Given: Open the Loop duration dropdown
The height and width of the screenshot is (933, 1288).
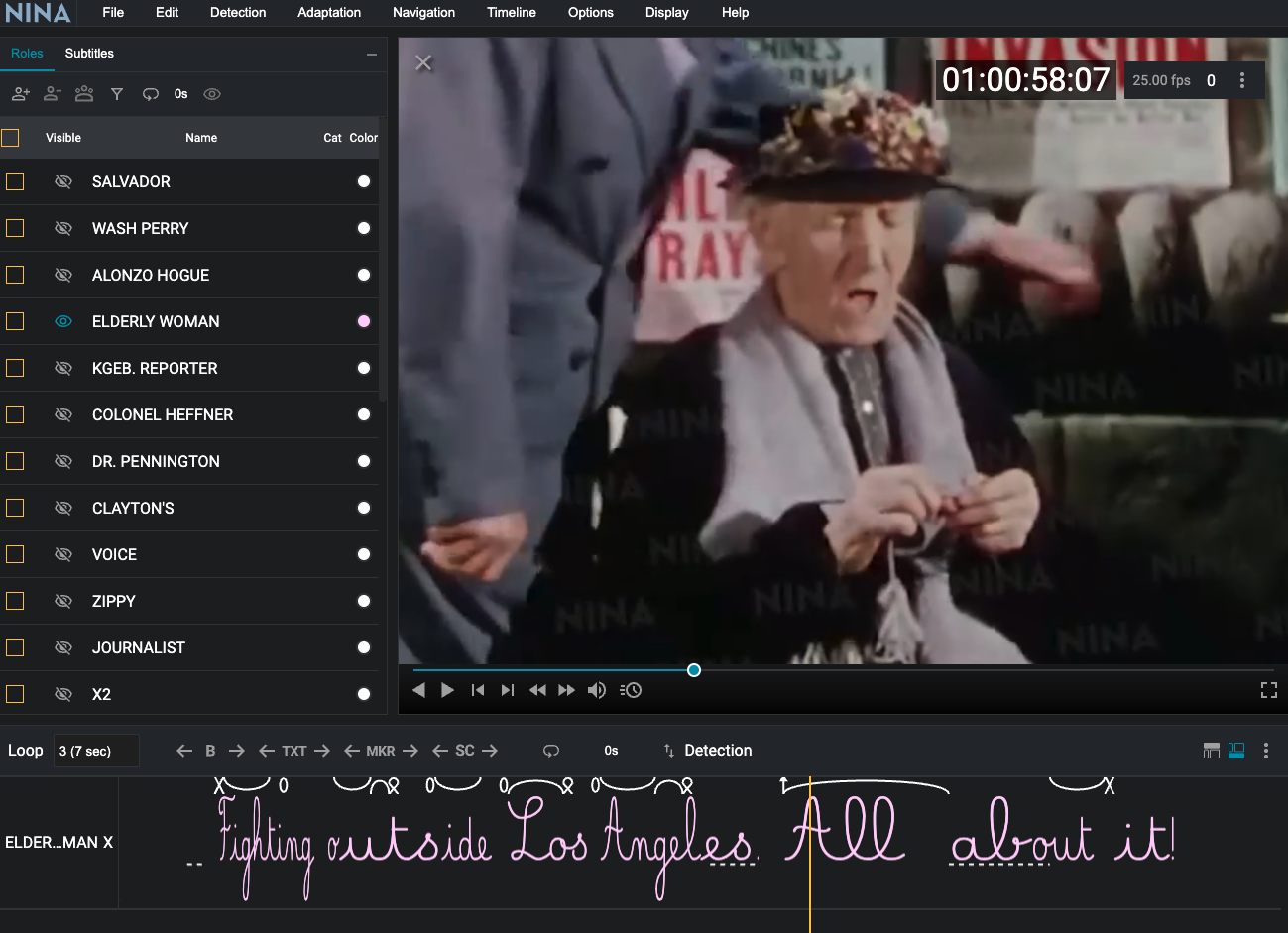Looking at the screenshot, I should tap(96, 751).
